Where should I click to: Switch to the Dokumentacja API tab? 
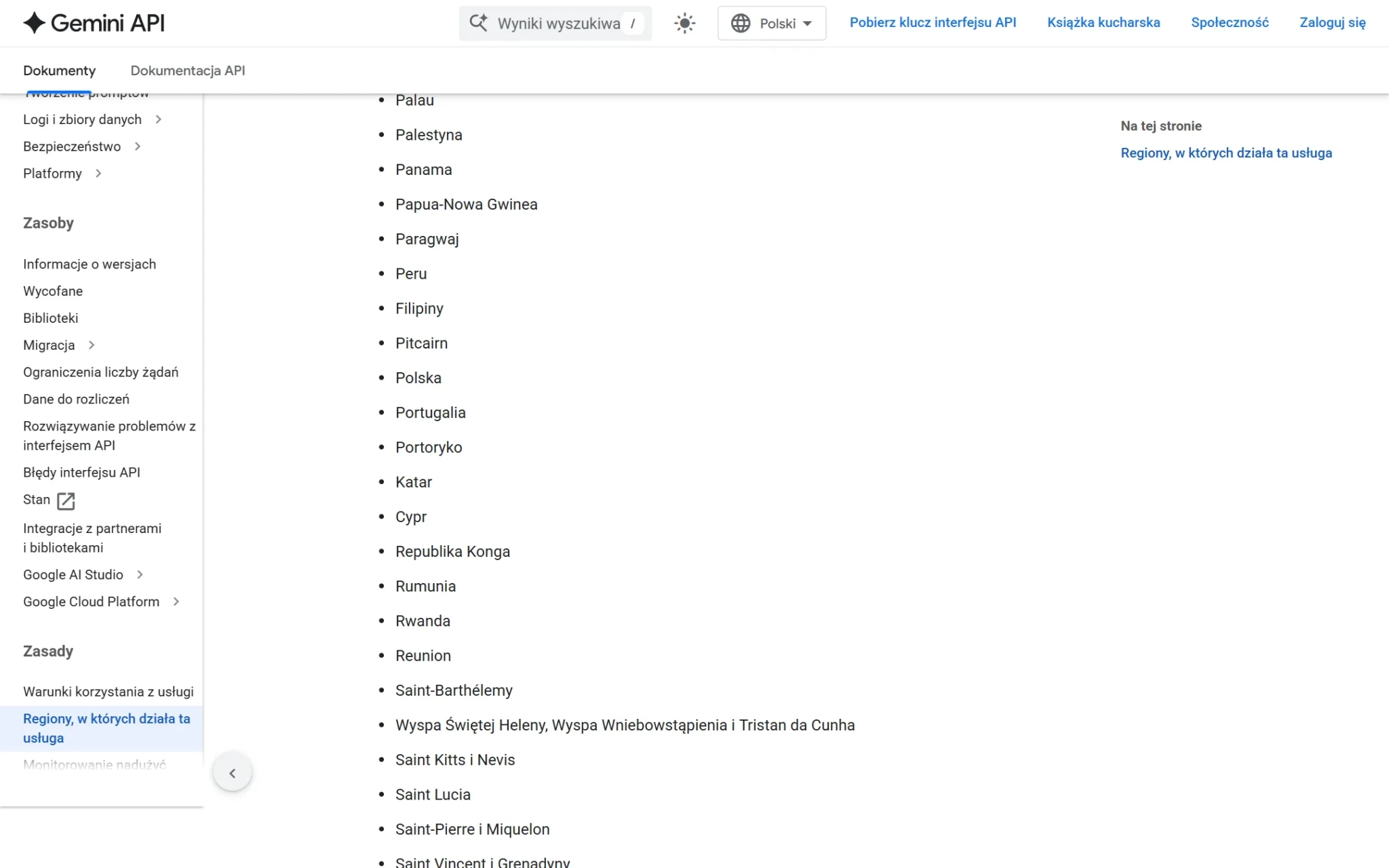tap(188, 71)
